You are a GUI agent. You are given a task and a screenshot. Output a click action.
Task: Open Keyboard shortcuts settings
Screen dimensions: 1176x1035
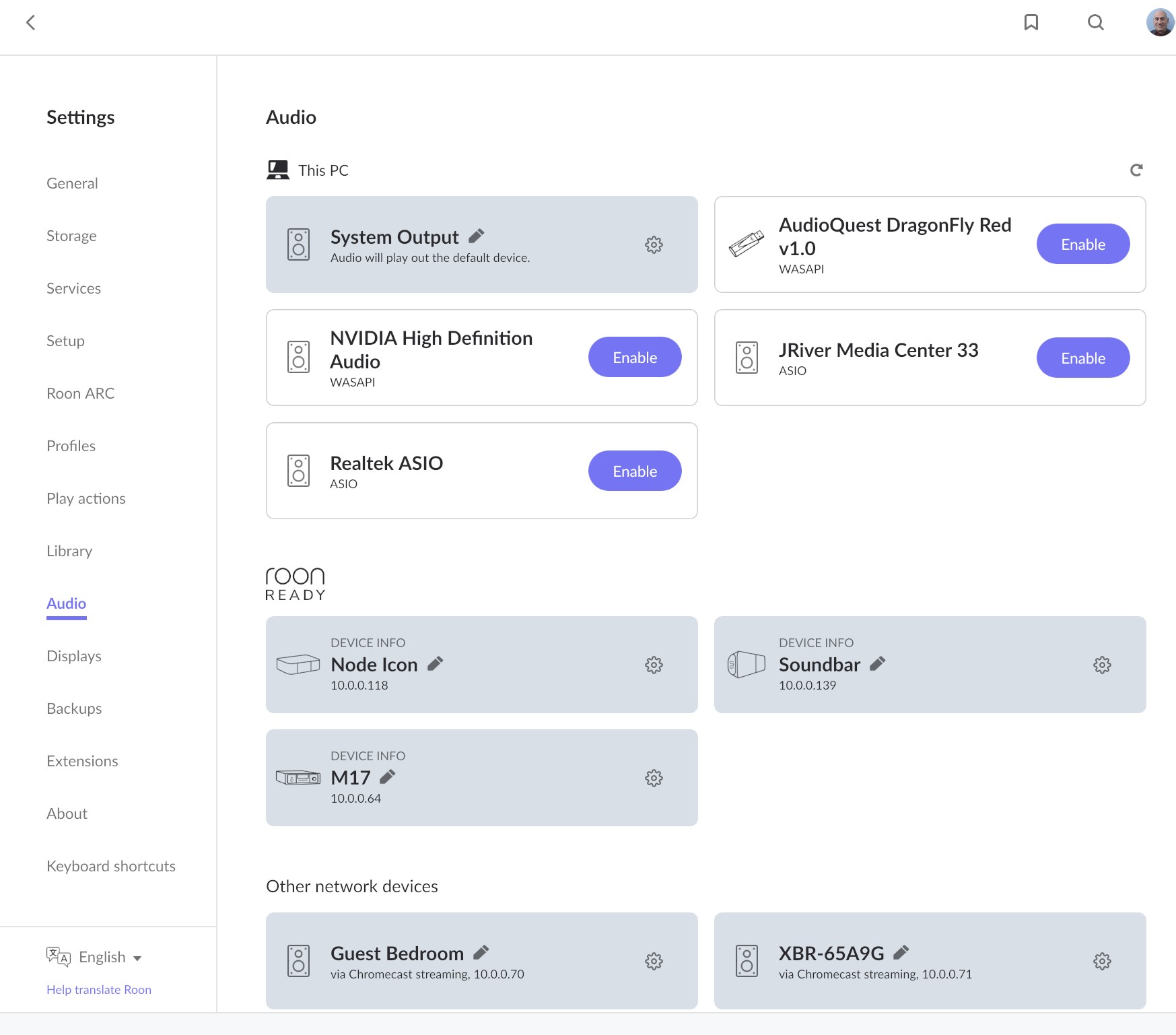pos(111,866)
